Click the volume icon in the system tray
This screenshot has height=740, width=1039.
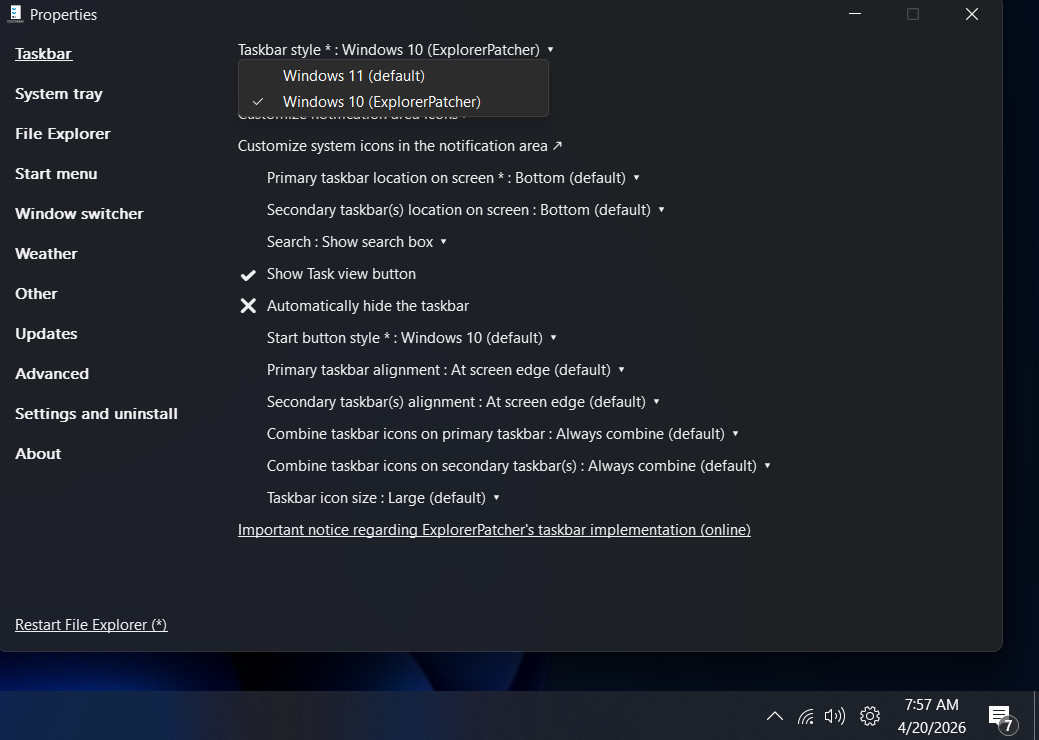(x=835, y=716)
